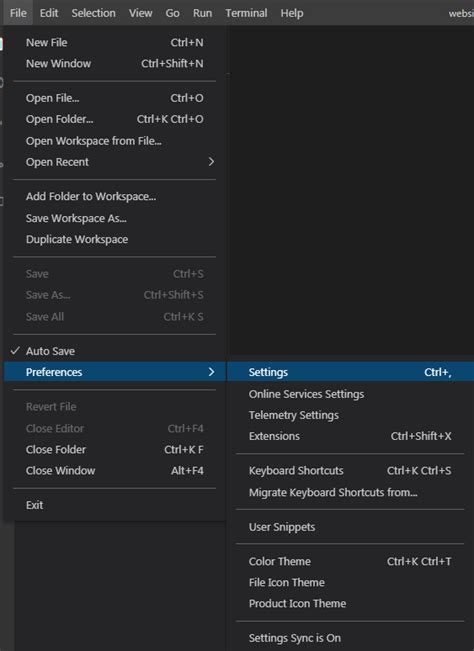Choose Open Folder... menu entry

pyautogui.click(x=115, y=119)
